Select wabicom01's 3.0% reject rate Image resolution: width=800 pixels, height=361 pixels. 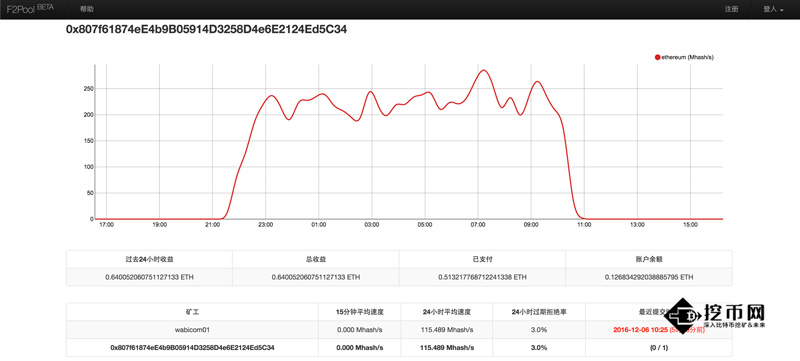[x=539, y=330]
